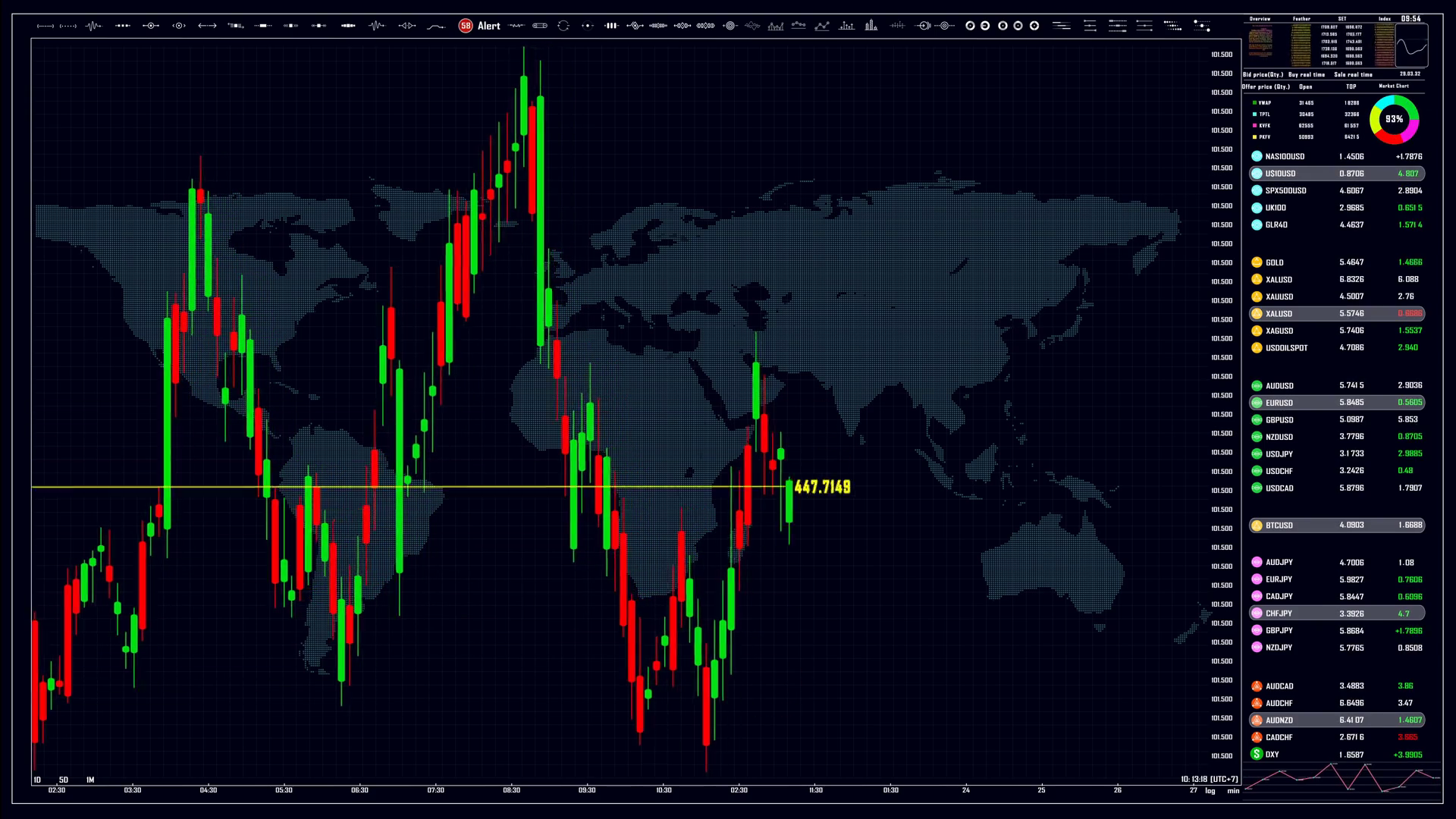The image size is (1456, 819).
Task: Toggle the log scale option
Action: (1210, 791)
